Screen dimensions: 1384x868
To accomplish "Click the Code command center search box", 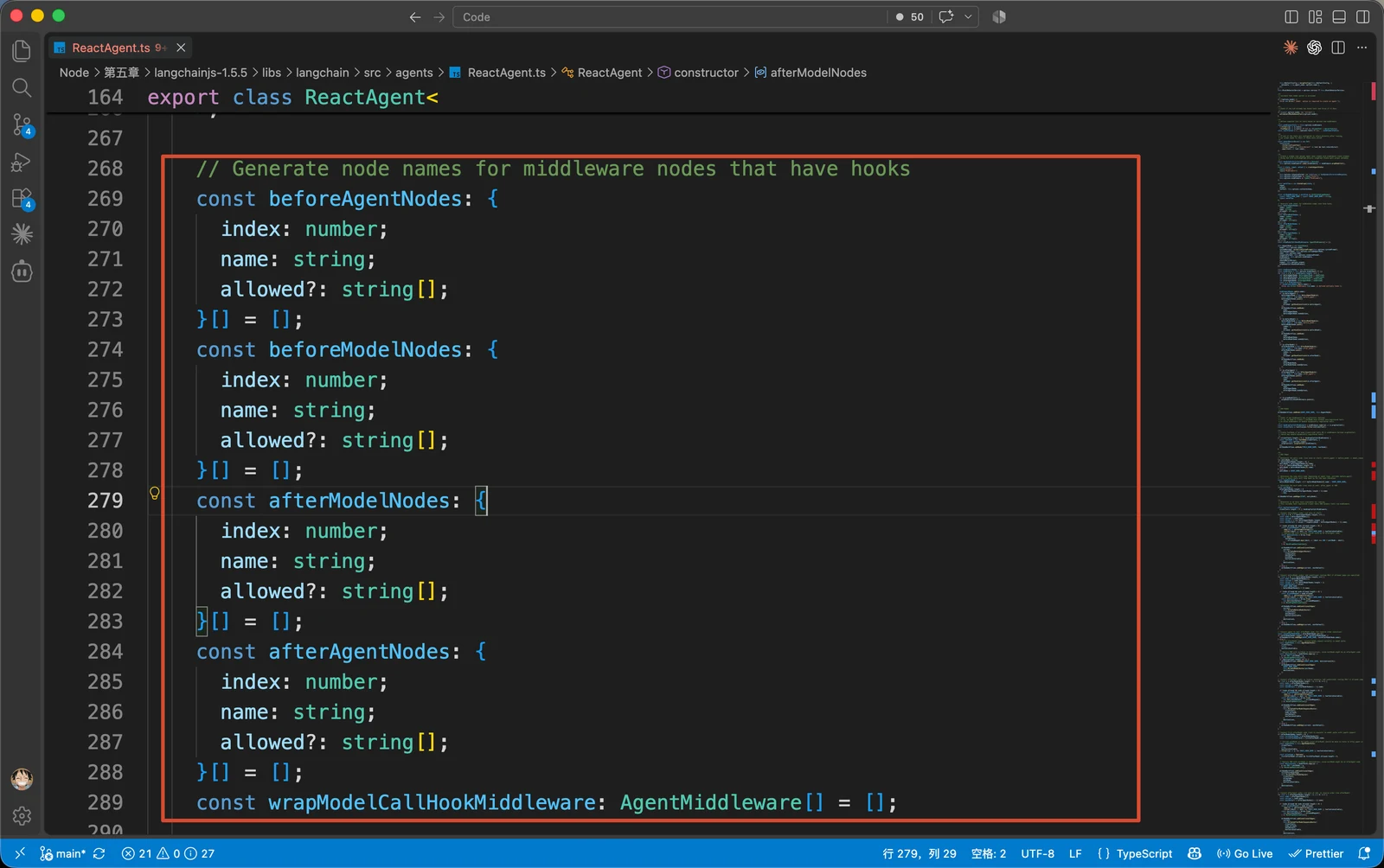I will (671, 16).
